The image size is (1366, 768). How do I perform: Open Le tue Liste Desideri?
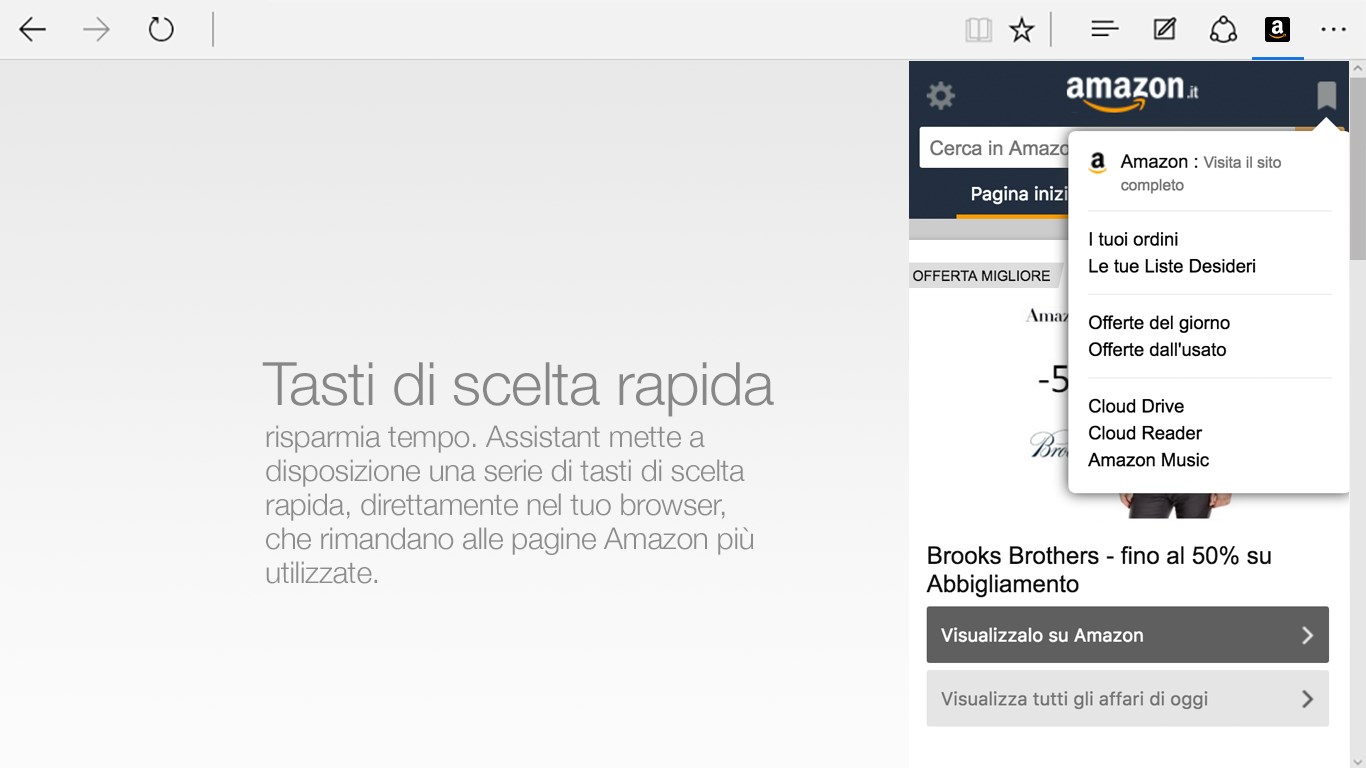pos(1172,266)
